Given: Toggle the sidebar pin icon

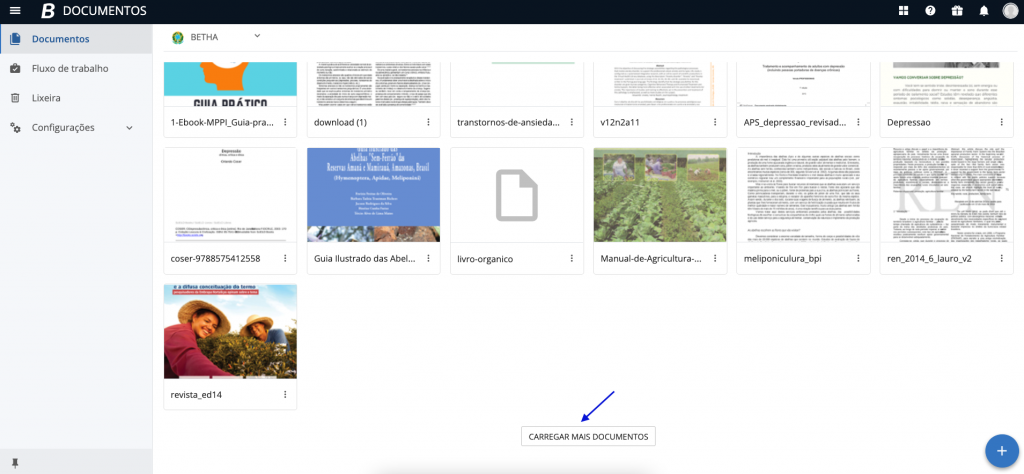Looking at the screenshot, I should pyautogui.click(x=14, y=464).
